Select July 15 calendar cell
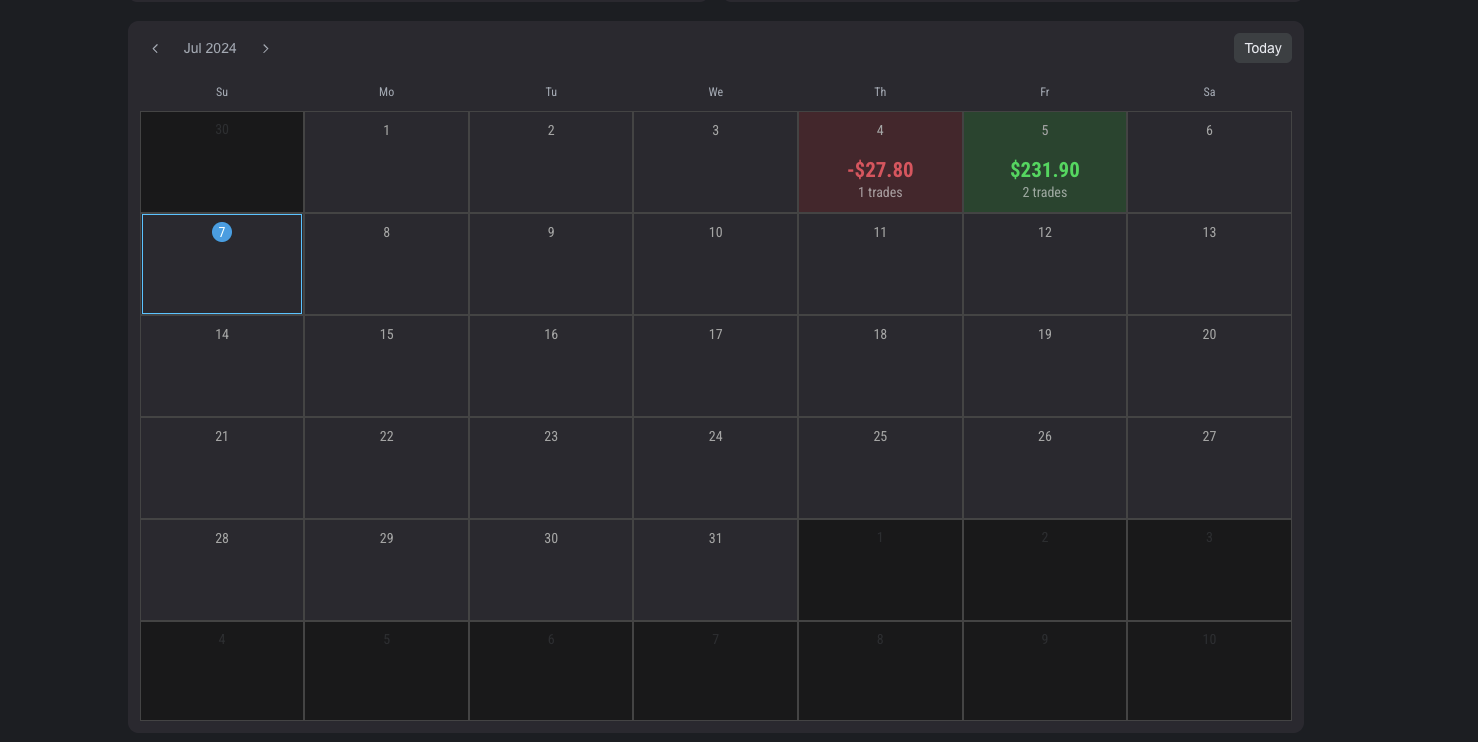This screenshot has height=742, width=1478. pyautogui.click(x=386, y=366)
